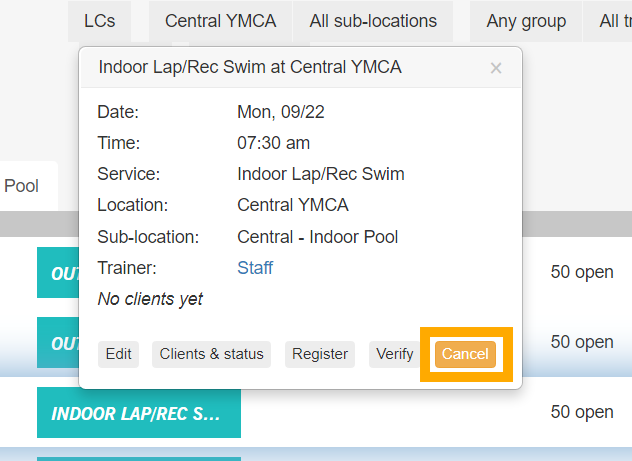The width and height of the screenshot is (632, 461).
Task: Click the Register button
Action: point(320,354)
